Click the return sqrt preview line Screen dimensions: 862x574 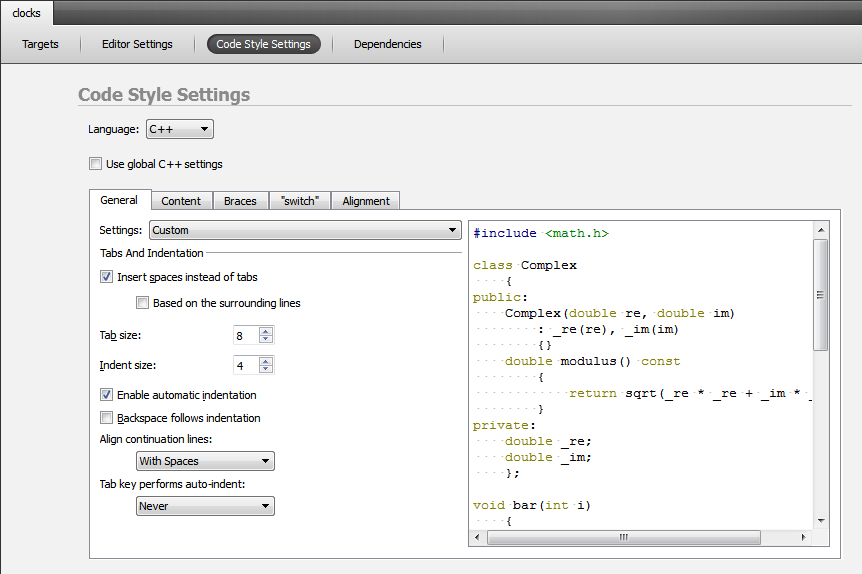(690, 393)
